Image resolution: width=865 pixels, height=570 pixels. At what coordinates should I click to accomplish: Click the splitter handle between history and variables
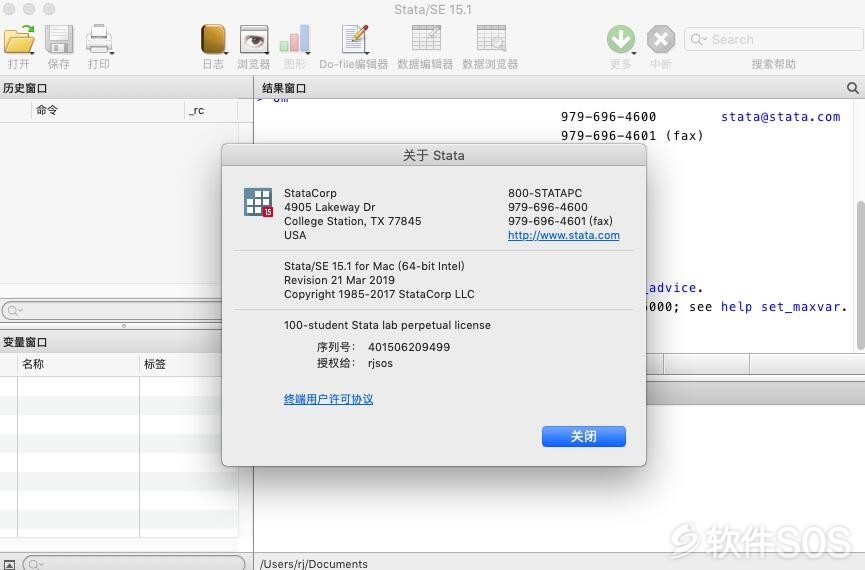(124, 326)
